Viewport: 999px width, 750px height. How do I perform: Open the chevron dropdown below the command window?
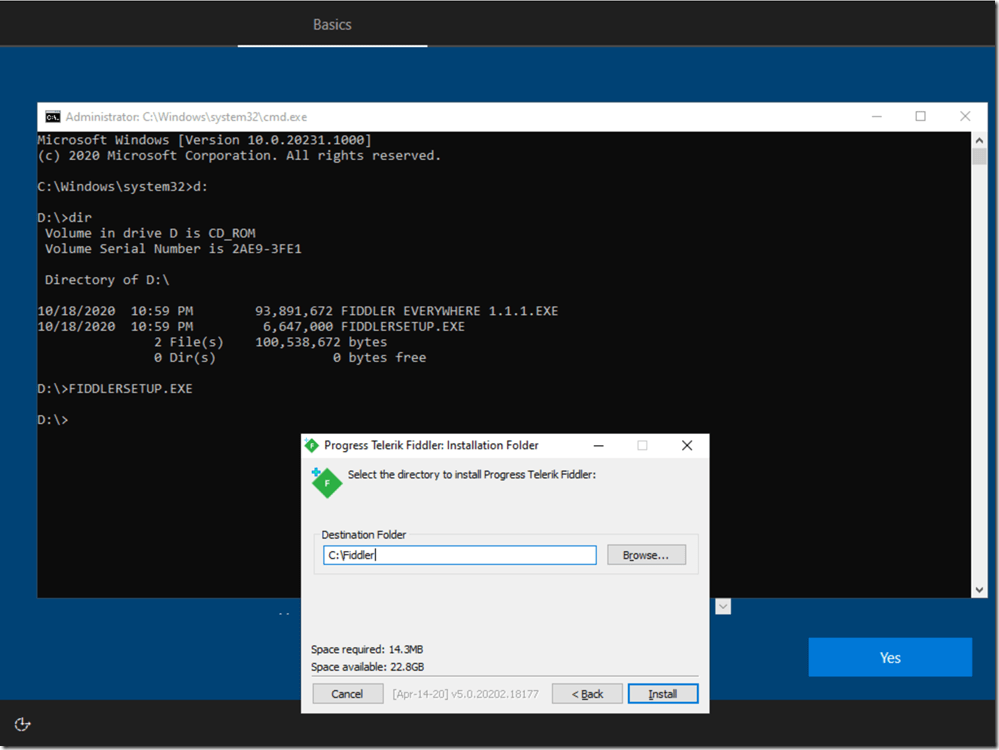click(x=722, y=606)
